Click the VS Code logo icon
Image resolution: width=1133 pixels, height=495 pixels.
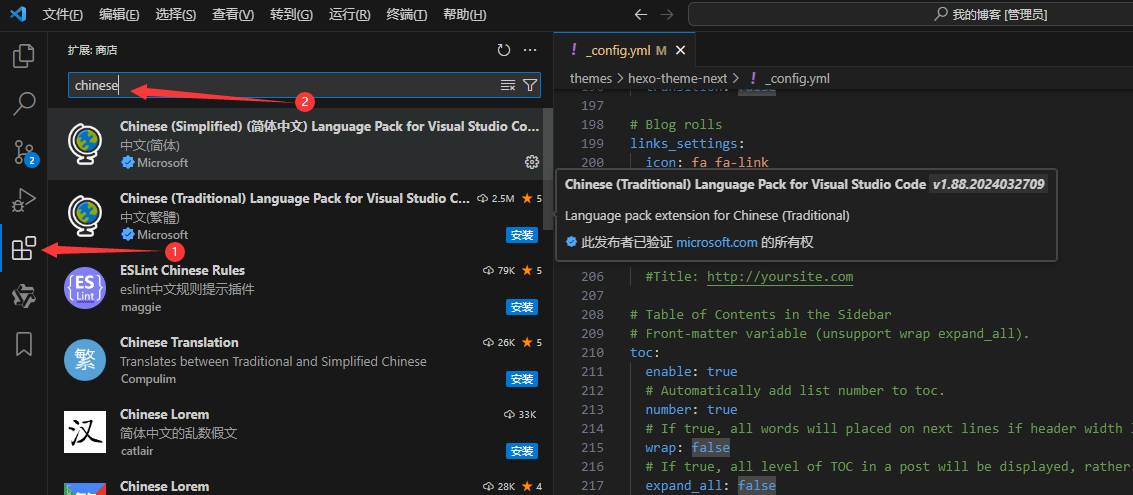click(18, 14)
